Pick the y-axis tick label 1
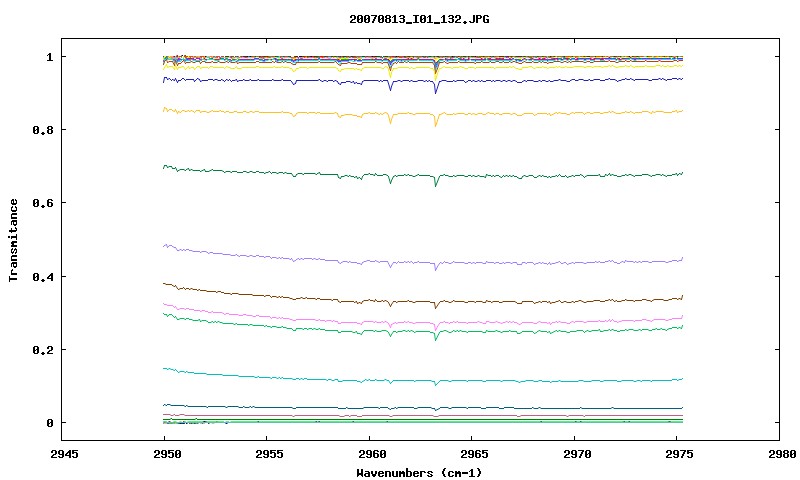 coord(49,57)
